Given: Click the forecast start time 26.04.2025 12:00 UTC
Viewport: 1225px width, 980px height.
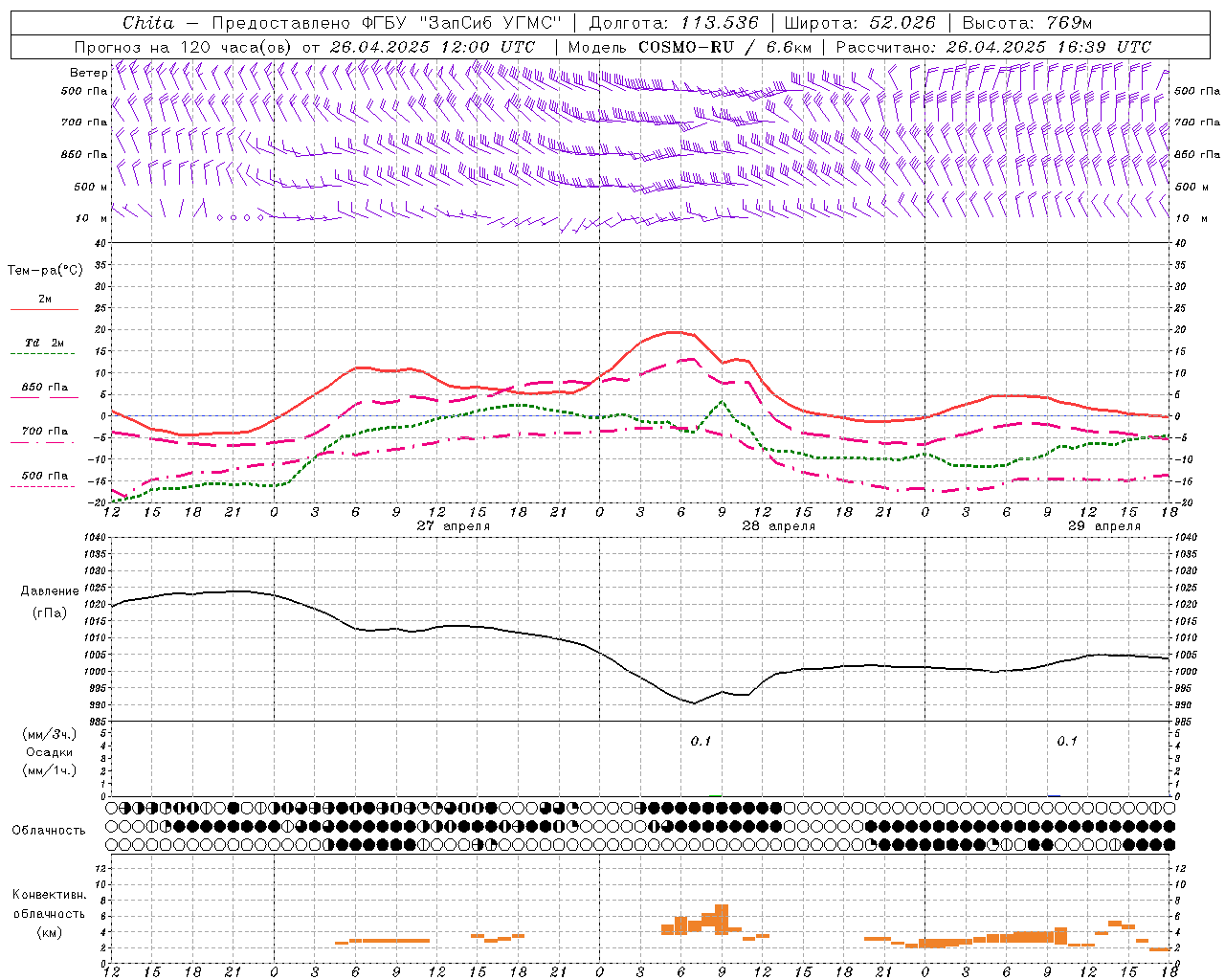Looking at the screenshot, I should (433, 47).
